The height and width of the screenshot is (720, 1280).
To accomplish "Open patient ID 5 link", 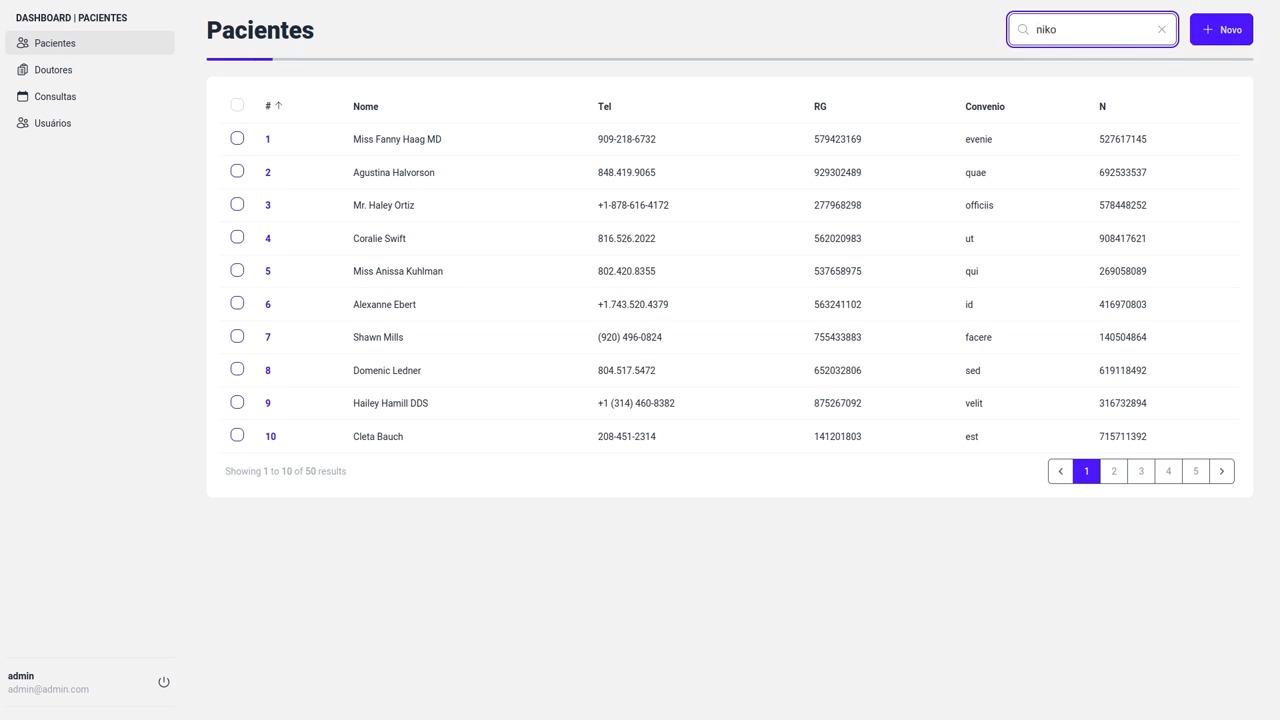I will tap(268, 272).
